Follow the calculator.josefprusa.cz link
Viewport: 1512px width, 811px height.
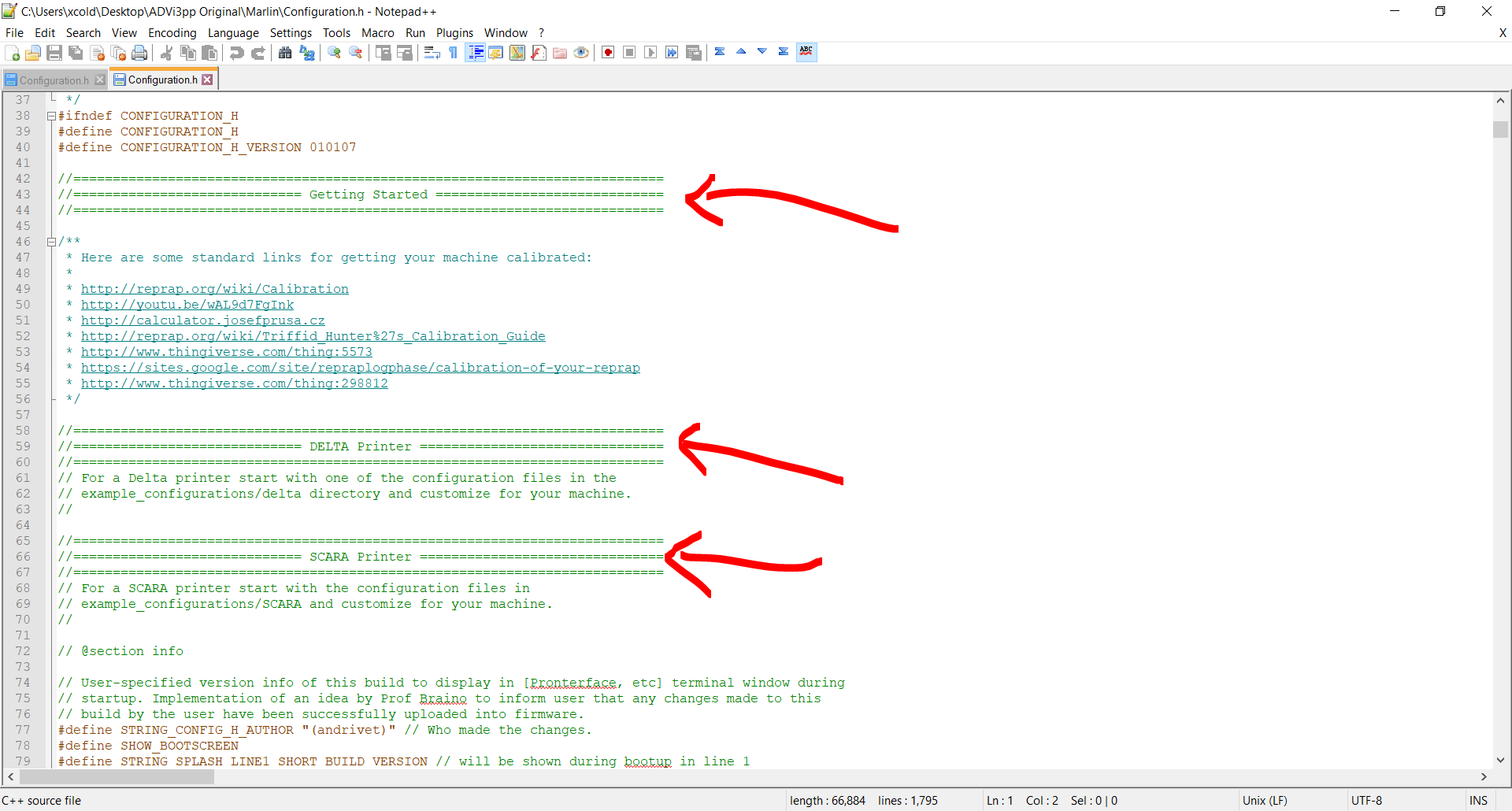coord(203,320)
